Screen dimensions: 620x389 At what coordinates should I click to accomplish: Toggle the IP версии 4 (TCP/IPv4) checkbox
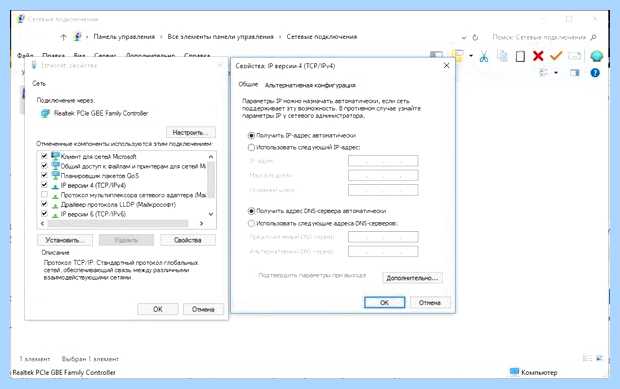pyautogui.click(x=44, y=185)
